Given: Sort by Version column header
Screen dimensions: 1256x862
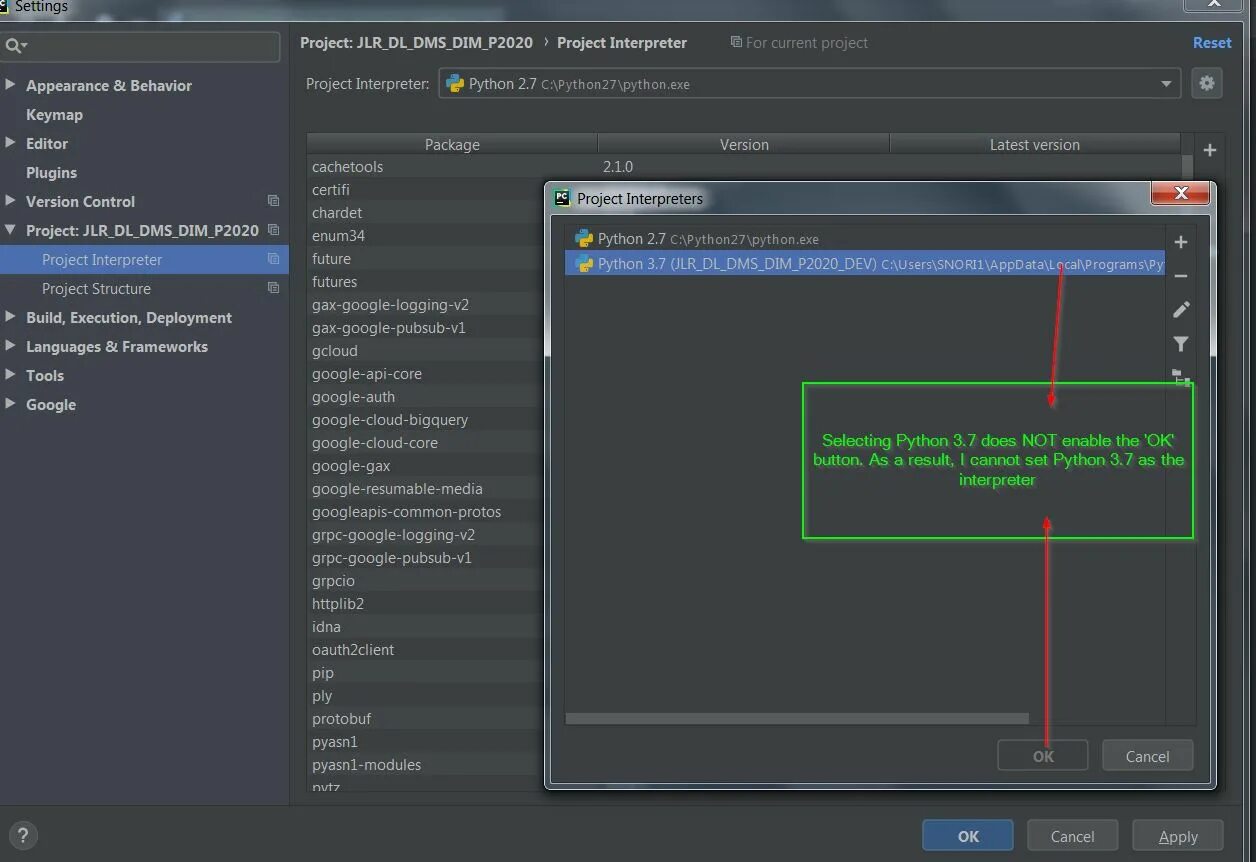Looking at the screenshot, I should point(744,144).
